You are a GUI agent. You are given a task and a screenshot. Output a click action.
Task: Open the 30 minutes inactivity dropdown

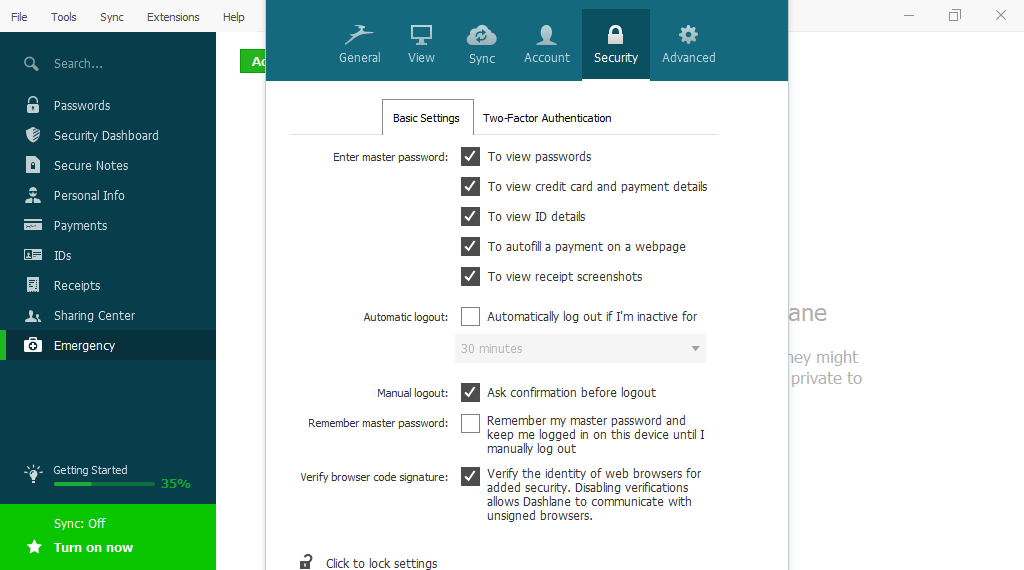pyautogui.click(x=580, y=349)
